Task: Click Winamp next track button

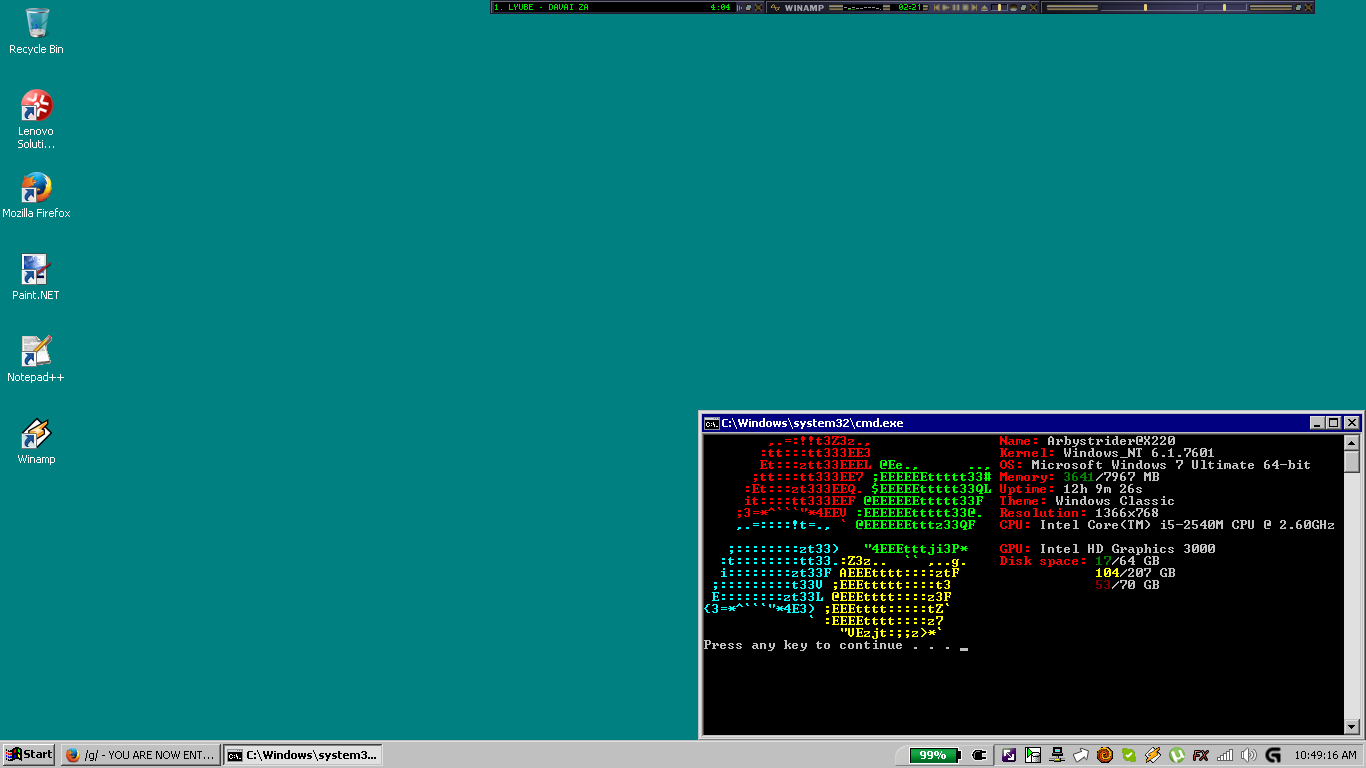Action: [x=974, y=7]
